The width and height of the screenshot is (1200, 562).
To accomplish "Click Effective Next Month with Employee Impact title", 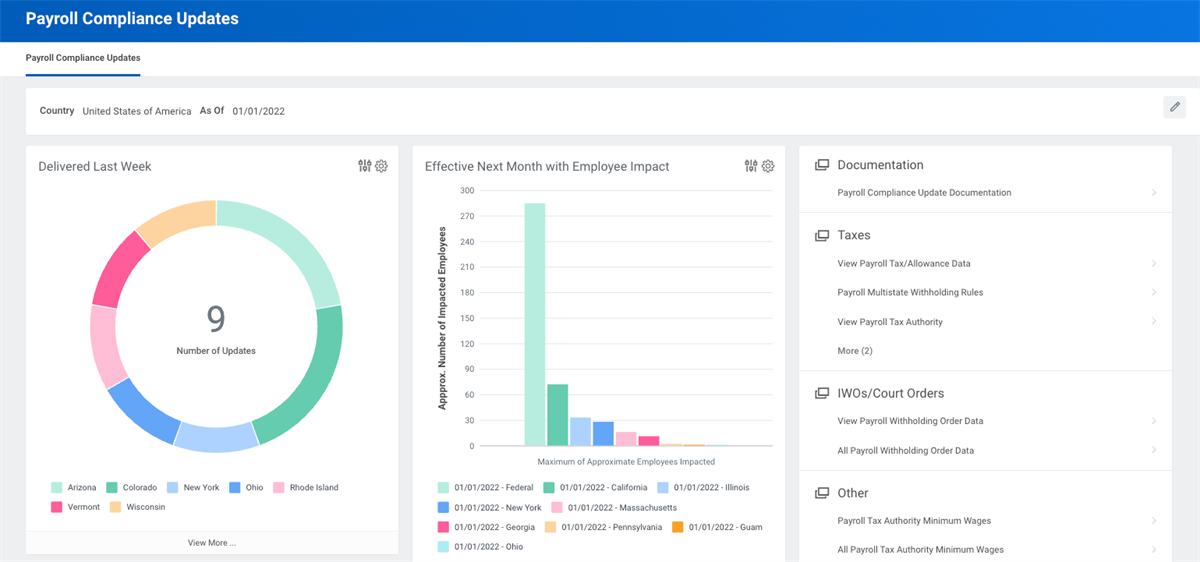I will click(547, 166).
